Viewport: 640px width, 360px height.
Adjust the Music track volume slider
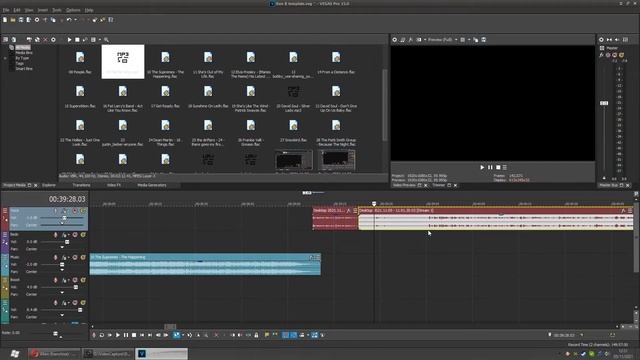(62, 264)
